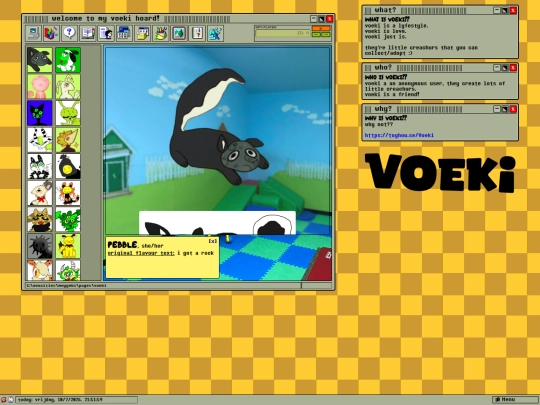Choose the black and white cat with teal eyes

40,166
